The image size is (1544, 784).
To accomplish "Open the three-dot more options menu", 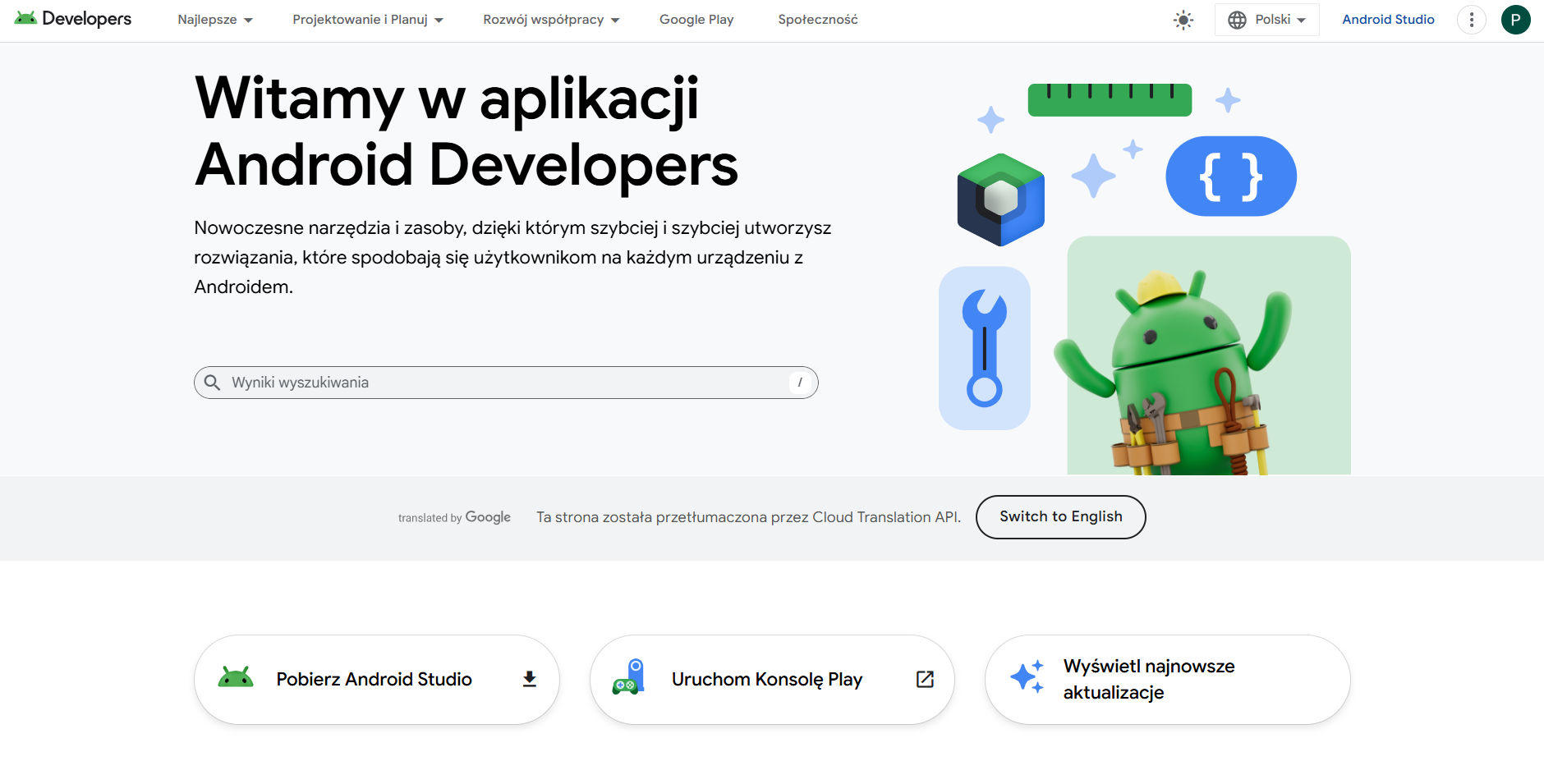I will [1471, 20].
